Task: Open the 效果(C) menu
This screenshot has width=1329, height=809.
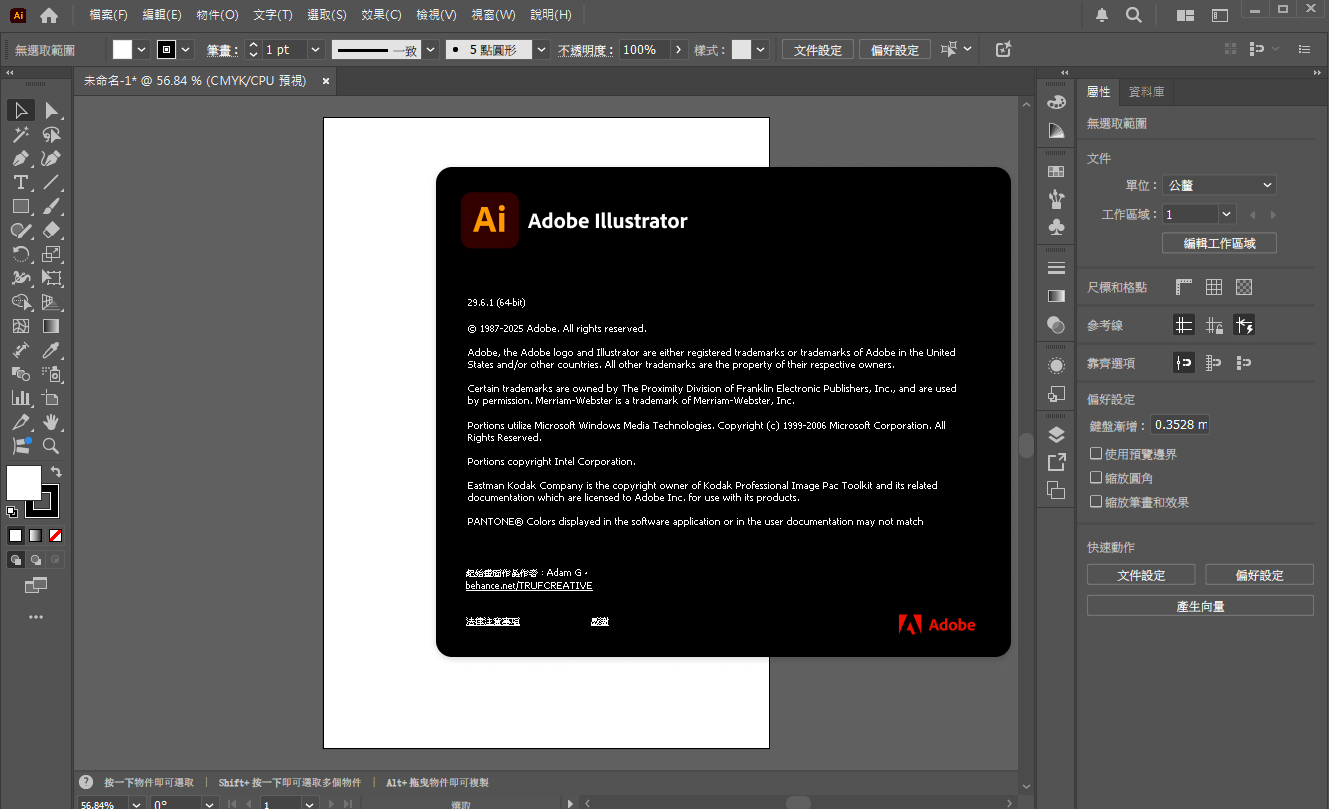Action: tap(381, 15)
